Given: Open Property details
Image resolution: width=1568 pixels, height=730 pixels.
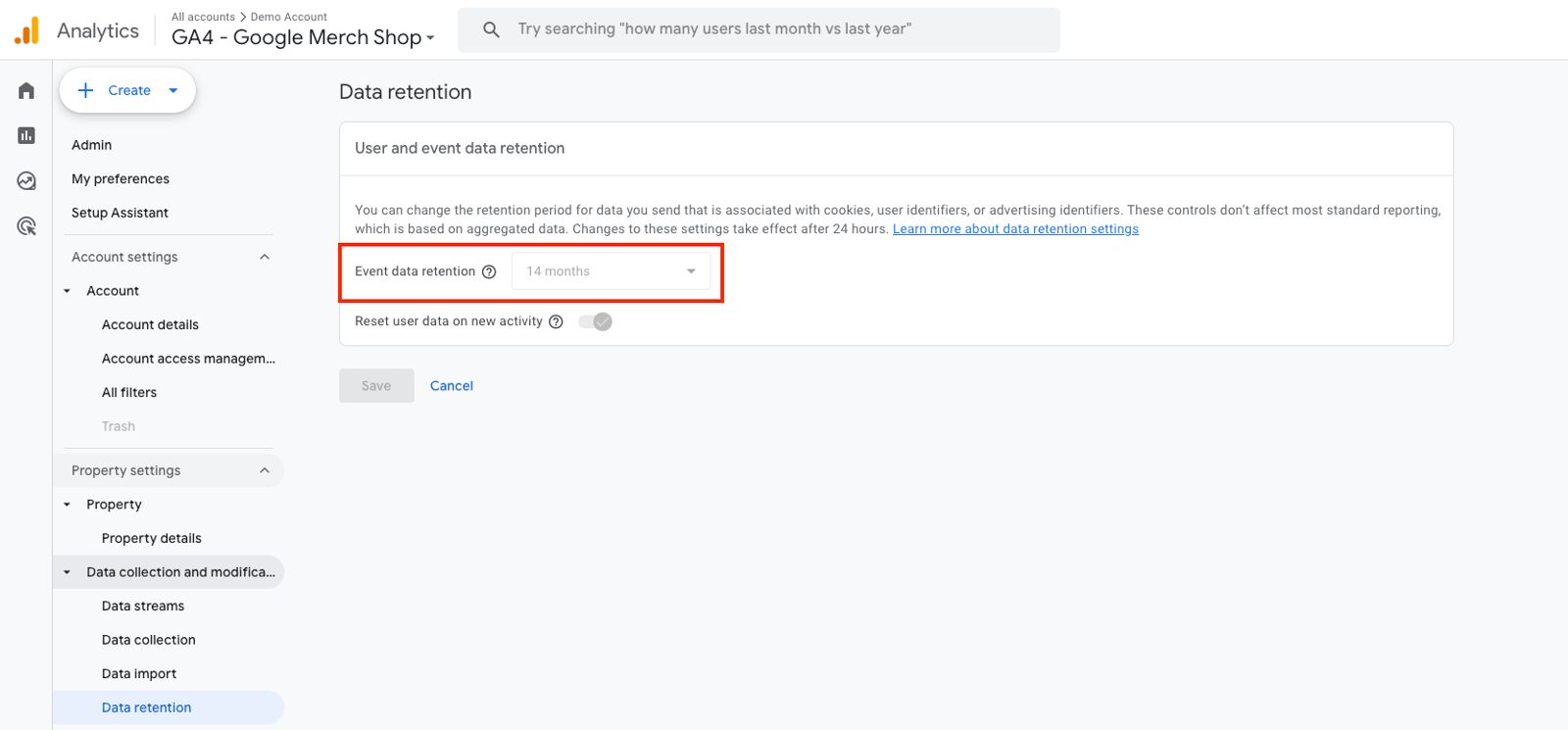Looking at the screenshot, I should [152, 538].
